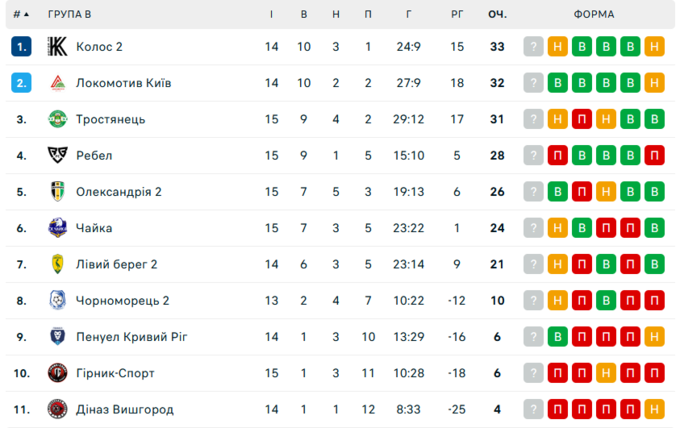Click the Колос 2 team logo
Image resolution: width=680 pixels, height=428 pixels.
[x=57, y=47]
